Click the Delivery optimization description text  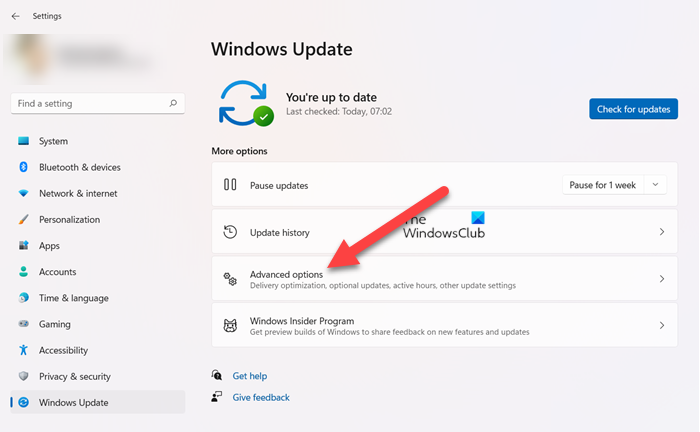click(383, 285)
